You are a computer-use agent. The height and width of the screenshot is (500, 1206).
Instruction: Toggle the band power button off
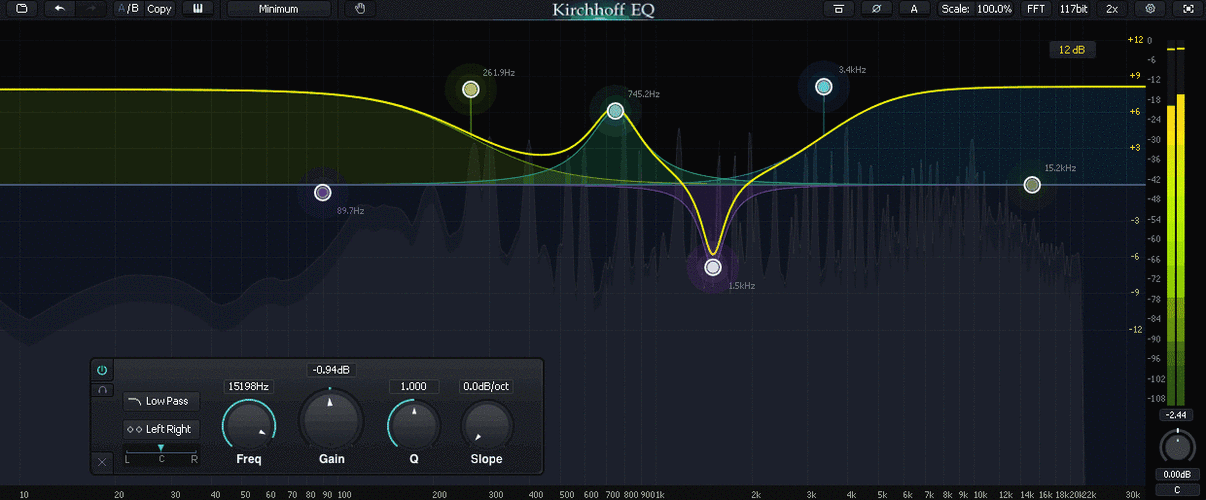(x=102, y=370)
